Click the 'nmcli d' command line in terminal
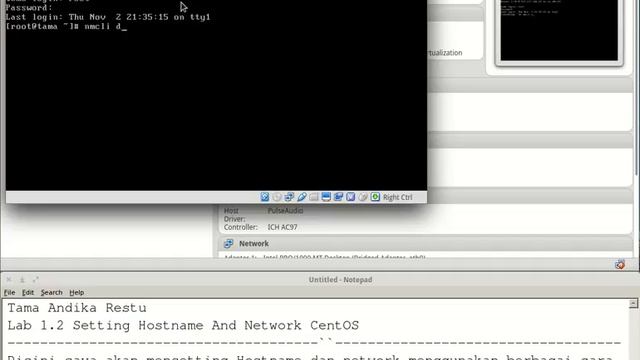Viewport: 640px width, 360px height. [x=66, y=27]
